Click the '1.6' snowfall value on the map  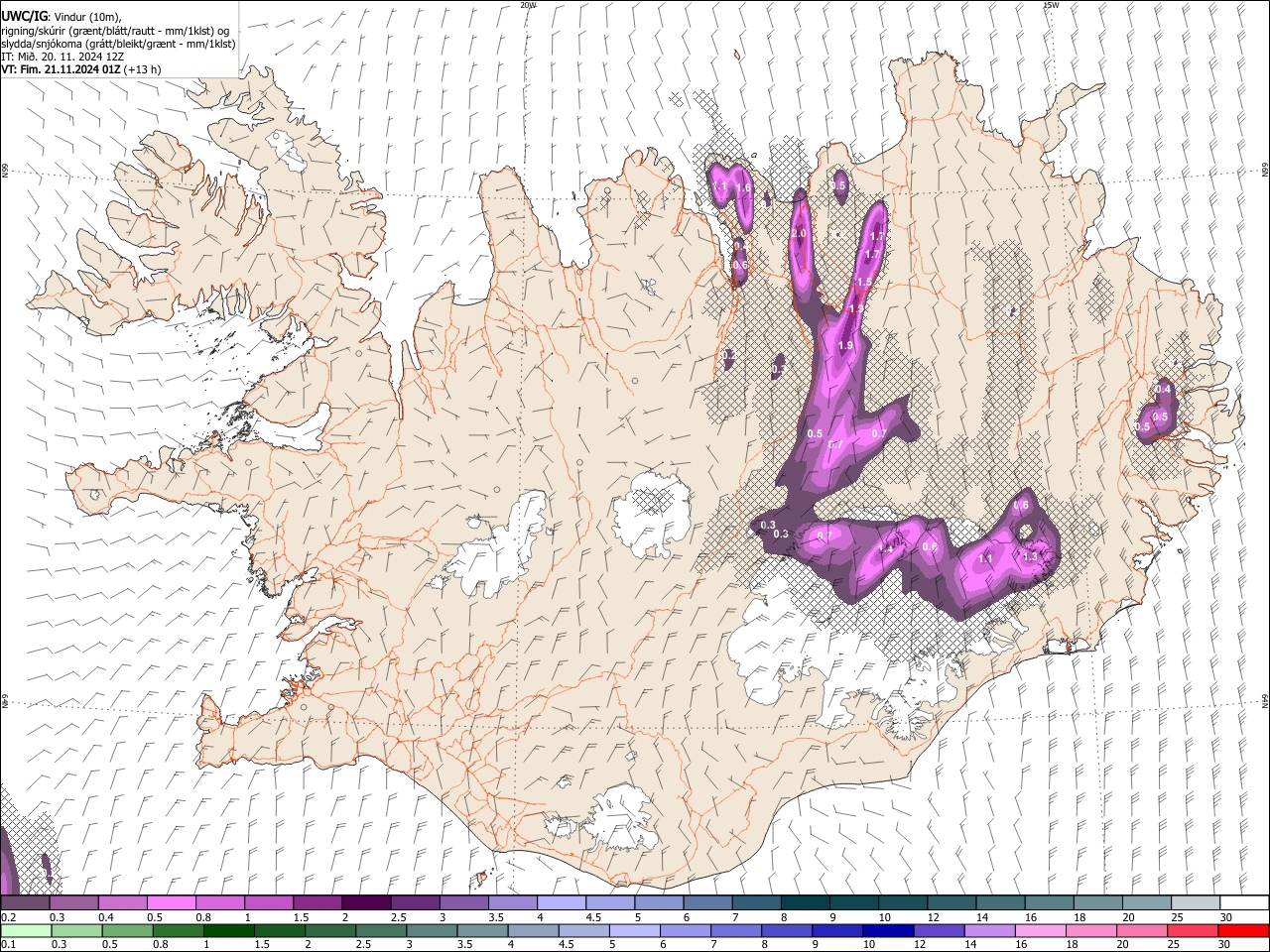[743, 188]
